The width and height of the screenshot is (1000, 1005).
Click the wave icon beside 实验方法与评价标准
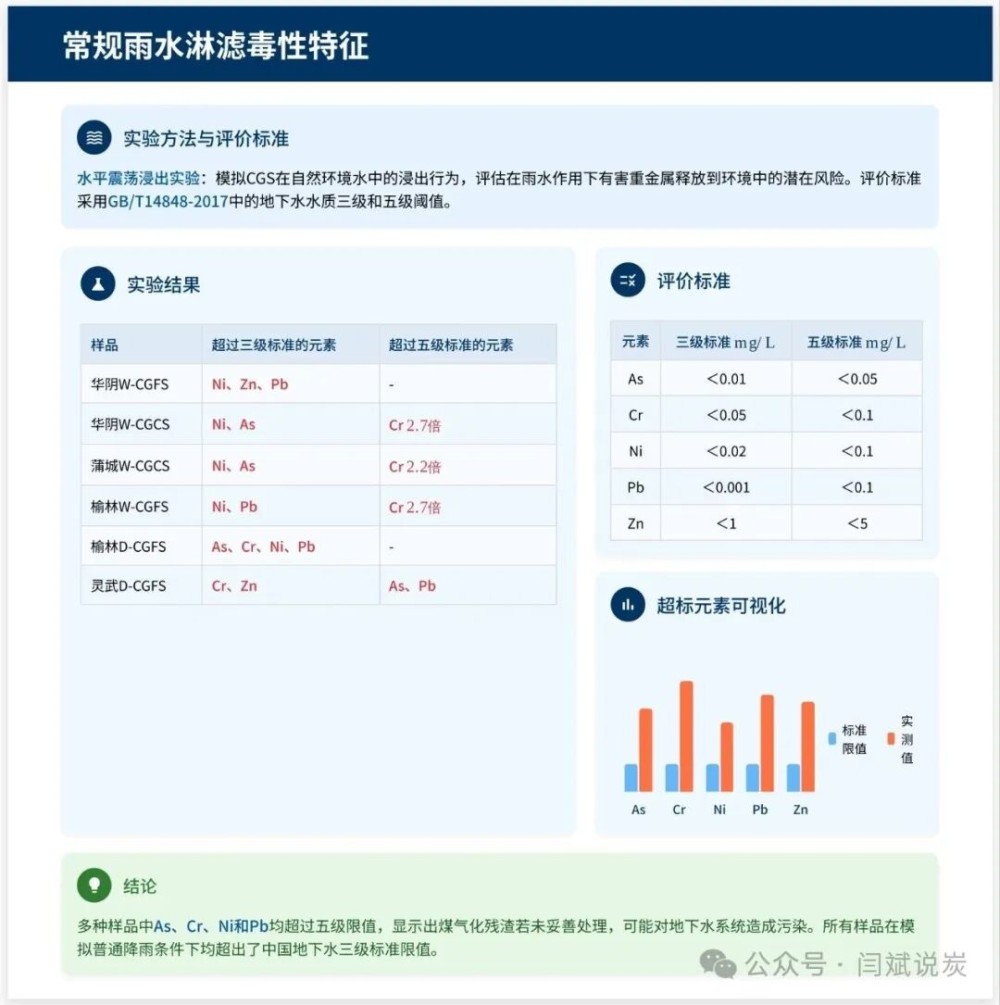point(94,138)
